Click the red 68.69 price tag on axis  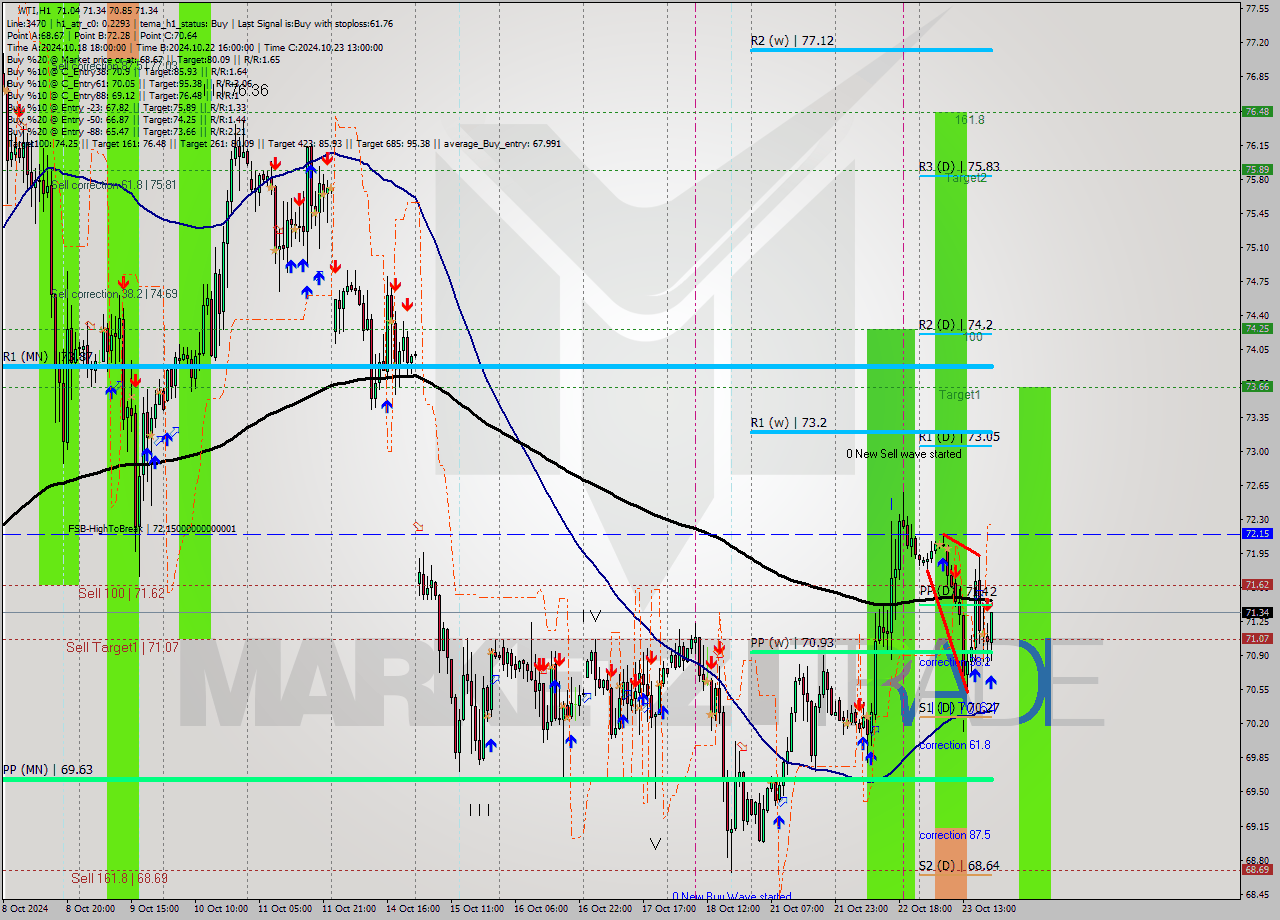pyautogui.click(x=1257, y=869)
